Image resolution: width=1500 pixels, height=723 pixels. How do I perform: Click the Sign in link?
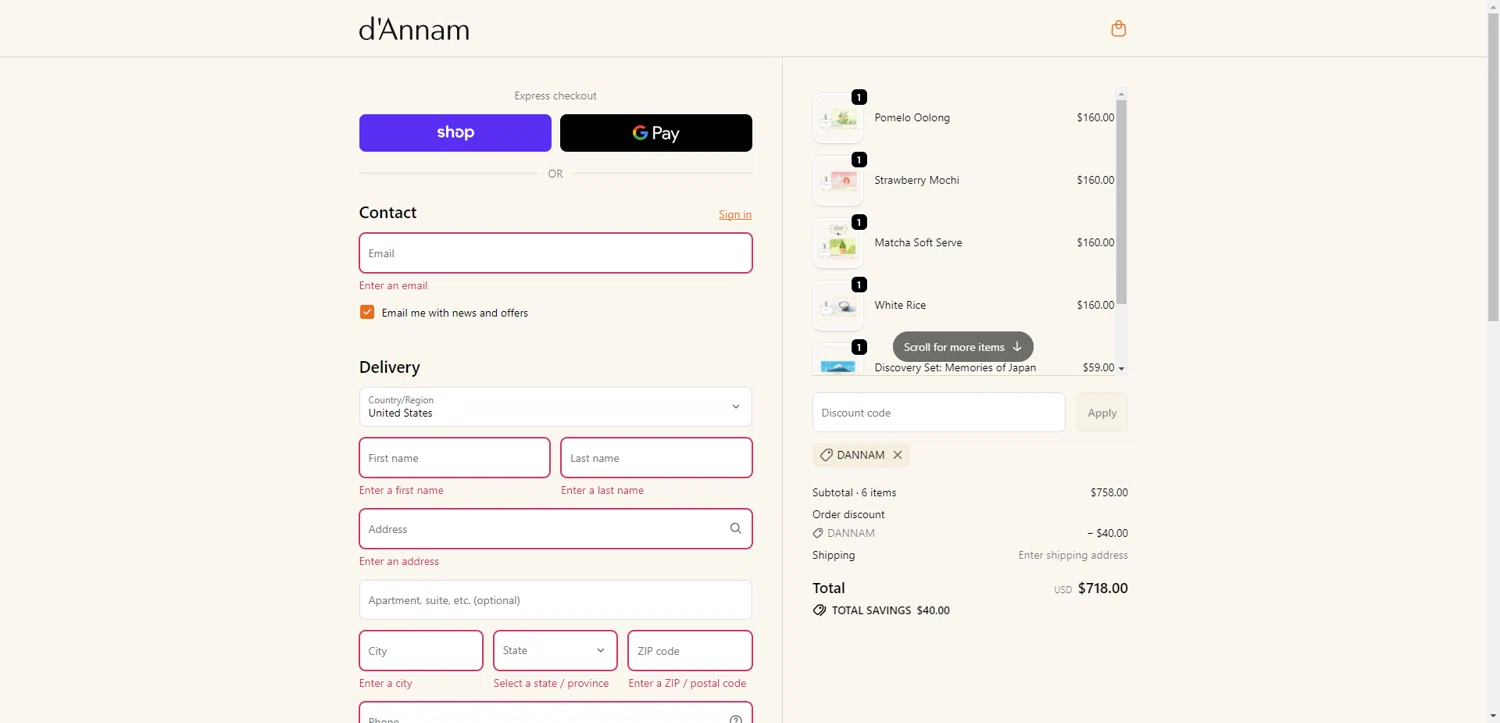point(735,214)
